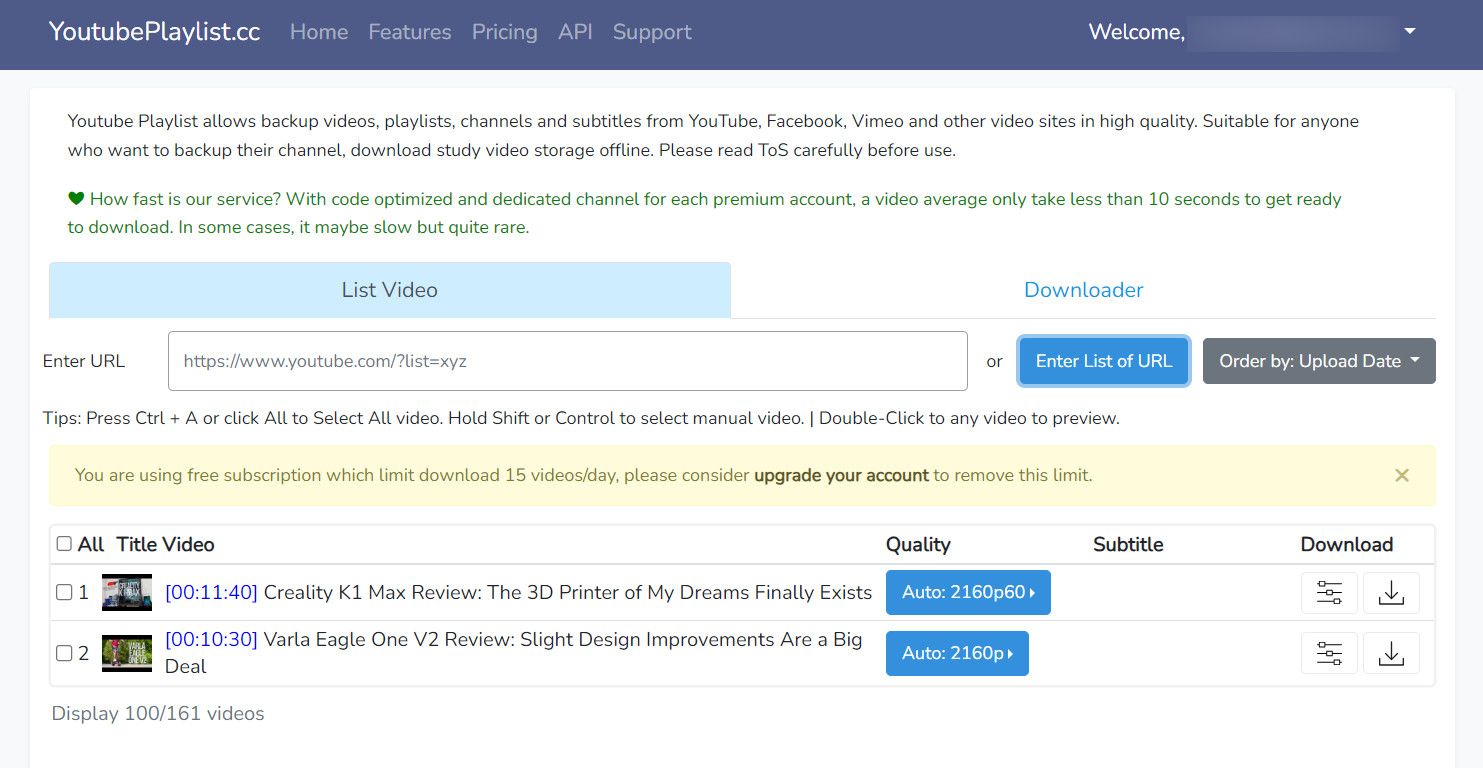Dismiss the free subscription limit notice
This screenshot has height=768, width=1483.
coord(1401,475)
